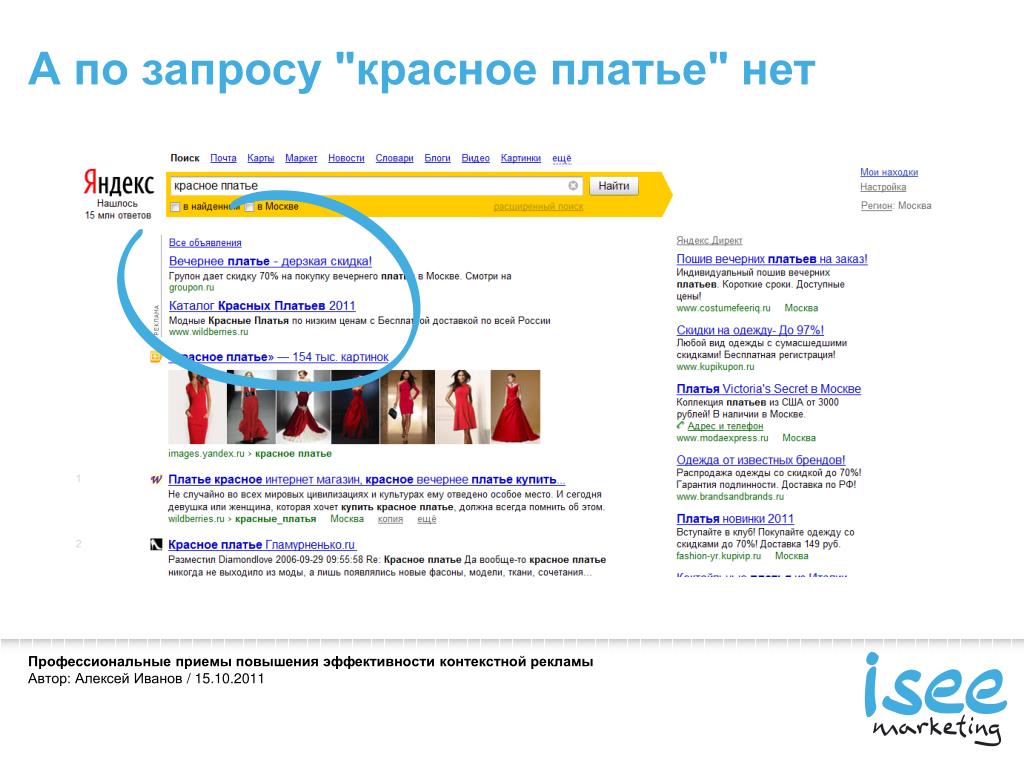1024x768 pixels.
Task: Open 'Адрес и телефон' link
Action: pos(726,426)
